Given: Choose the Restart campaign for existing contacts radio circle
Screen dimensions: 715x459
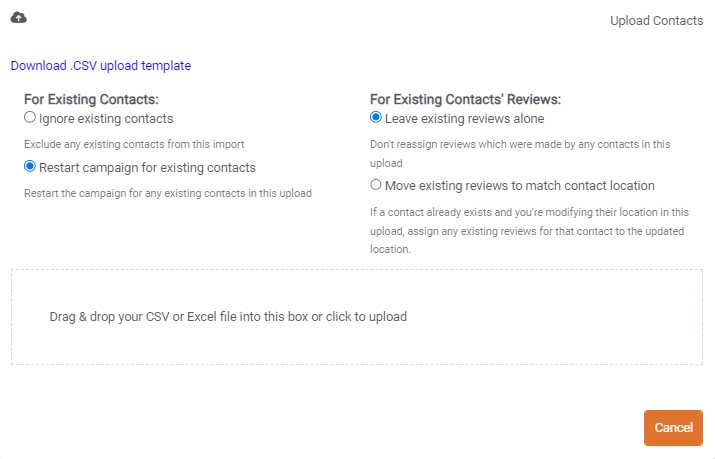Looking at the screenshot, I should click(x=30, y=166).
